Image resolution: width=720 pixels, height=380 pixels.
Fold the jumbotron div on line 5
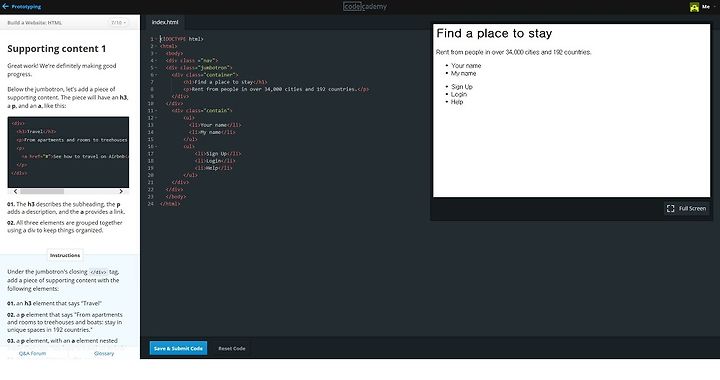coord(155,68)
